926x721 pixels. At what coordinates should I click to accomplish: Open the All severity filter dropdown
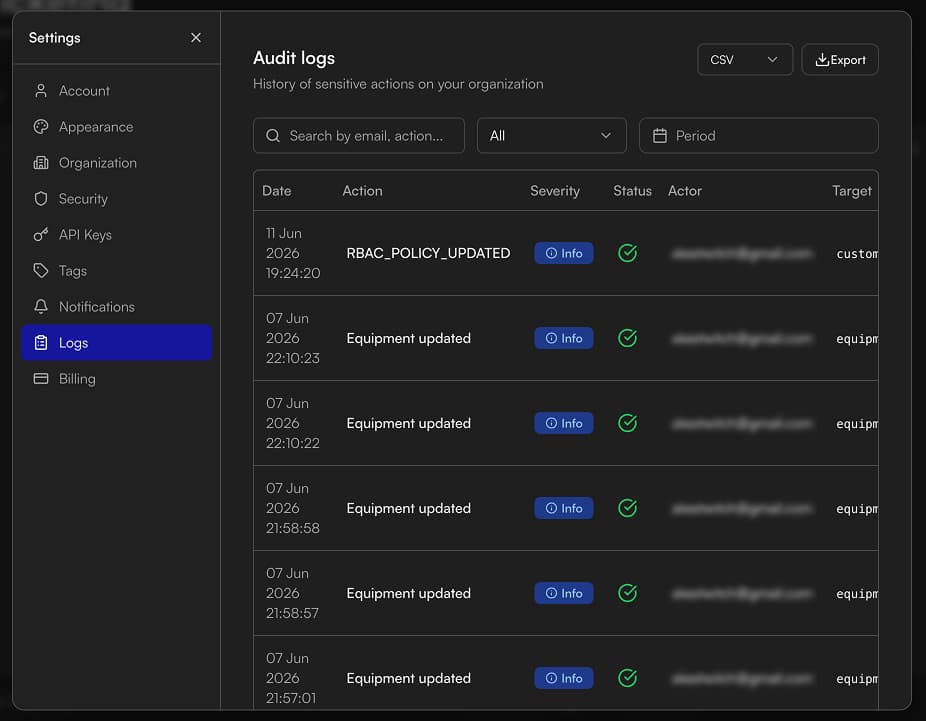(x=552, y=136)
